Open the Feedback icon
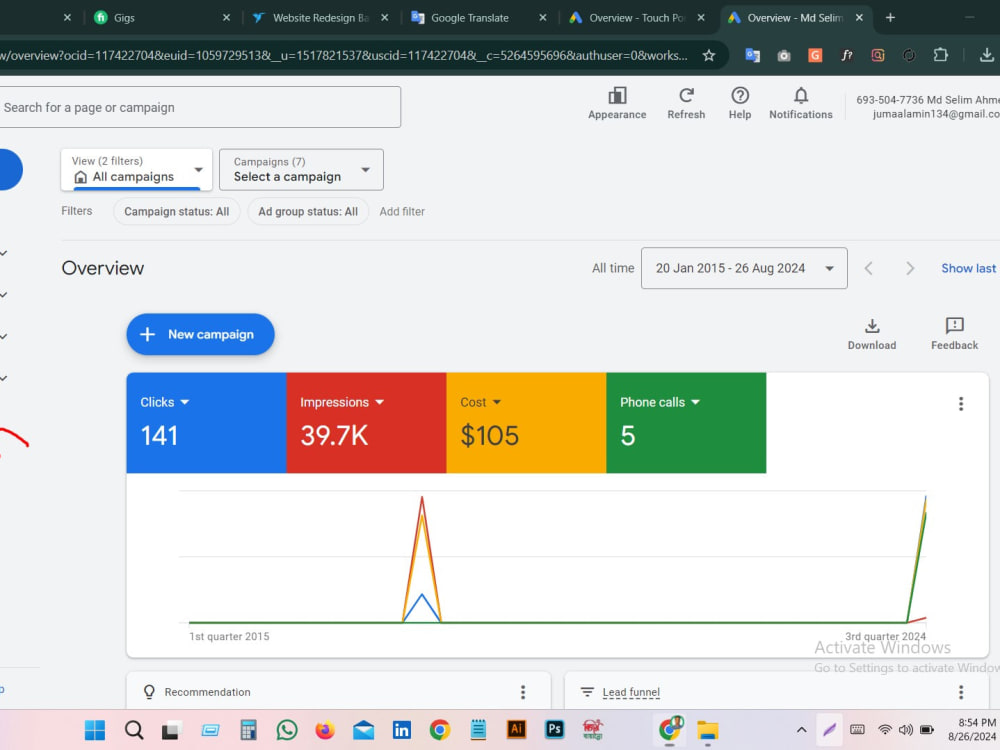 [x=954, y=334]
